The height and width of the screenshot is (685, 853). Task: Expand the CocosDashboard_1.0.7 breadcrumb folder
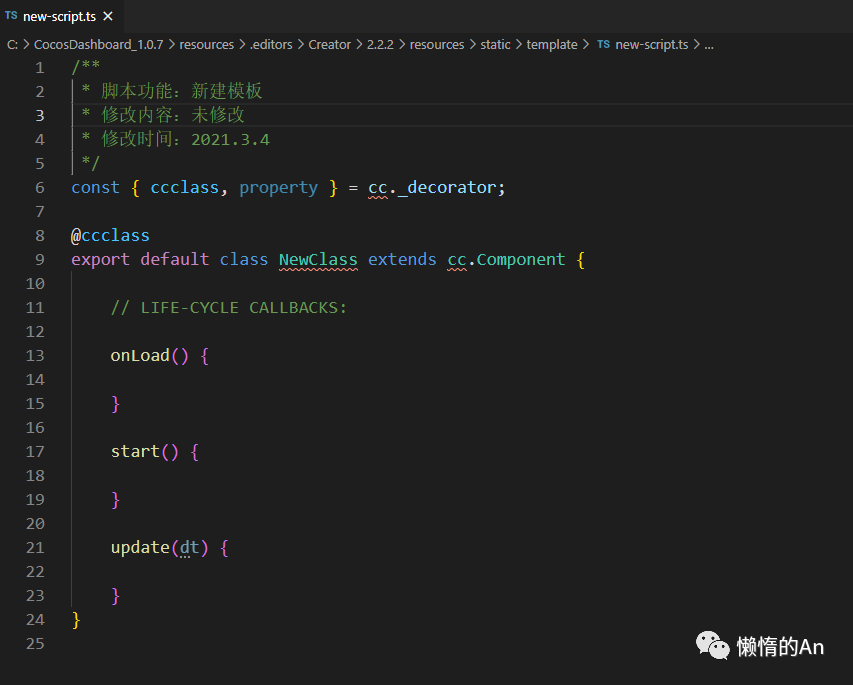pyautogui.click(x=99, y=45)
